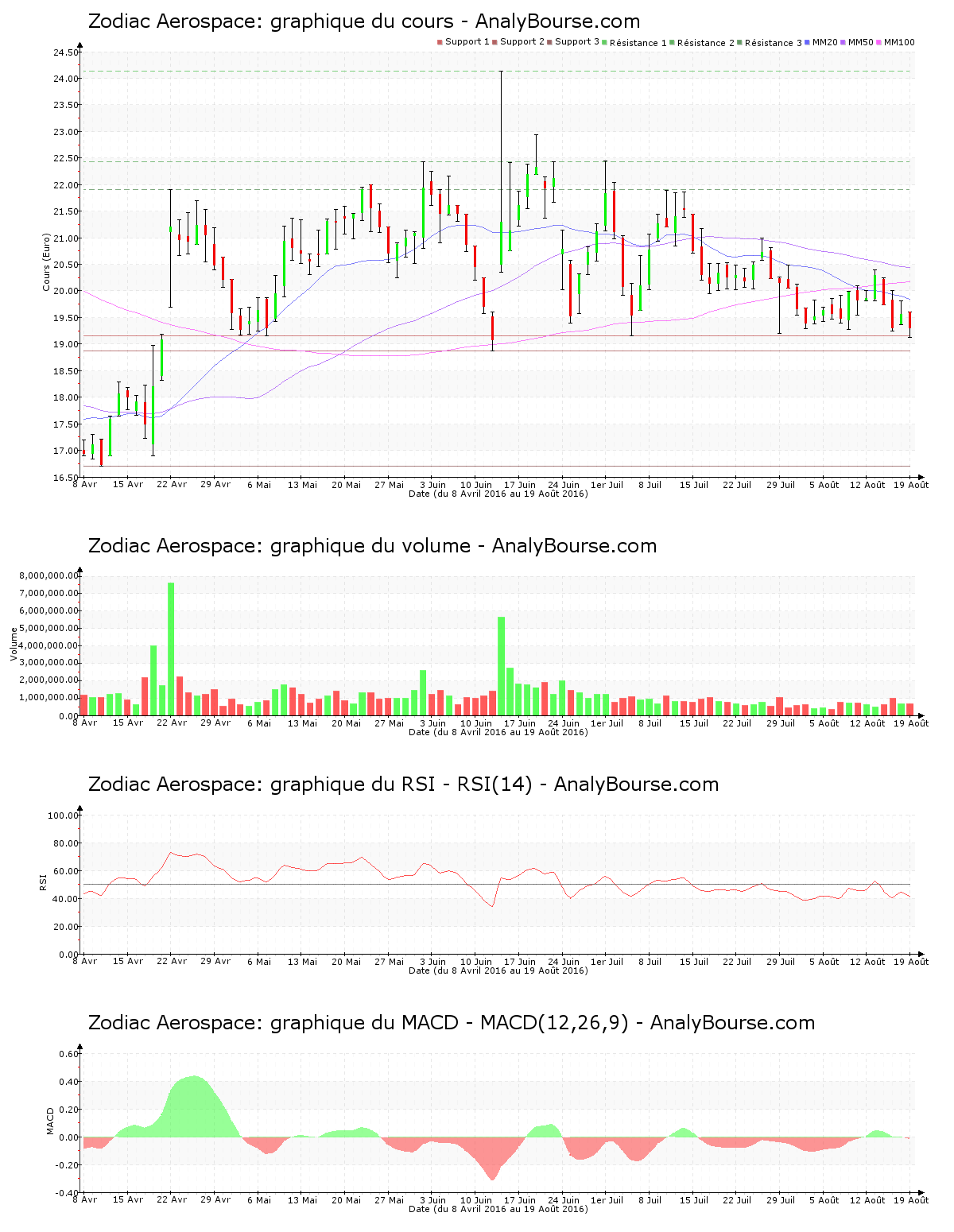This screenshot has height=1232, width=954.
Task: Click '12 Août' date under the RSI chart
Action: click(867, 961)
